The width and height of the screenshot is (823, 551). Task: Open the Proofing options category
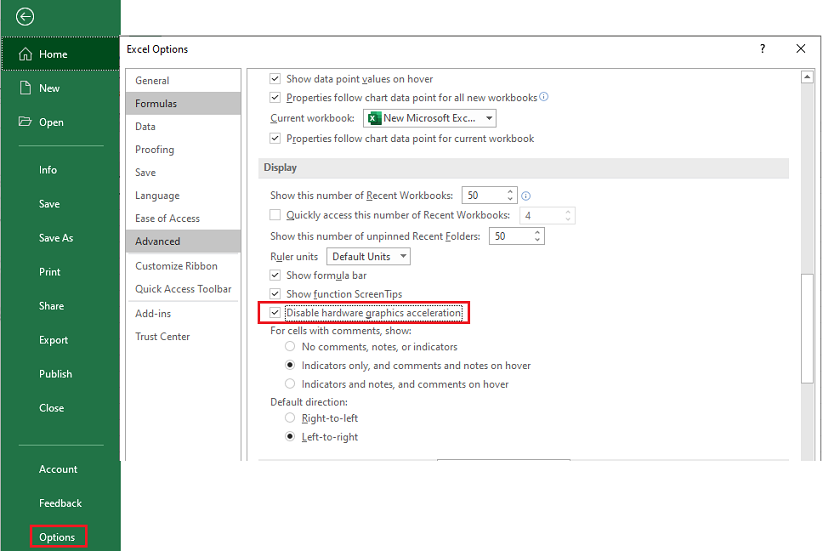point(183,150)
